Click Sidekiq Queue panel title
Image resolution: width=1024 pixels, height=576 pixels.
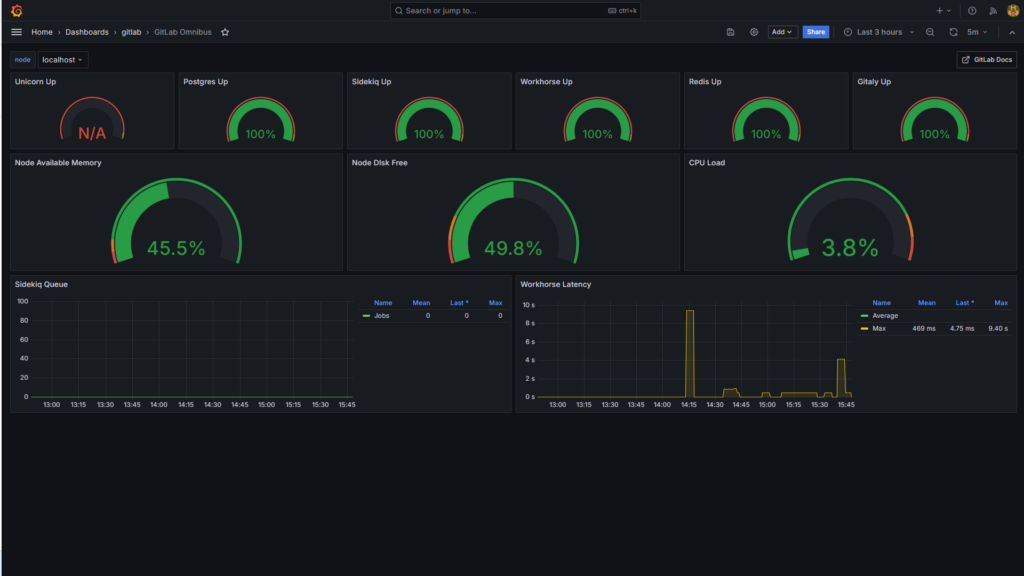[x=41, y=284]
